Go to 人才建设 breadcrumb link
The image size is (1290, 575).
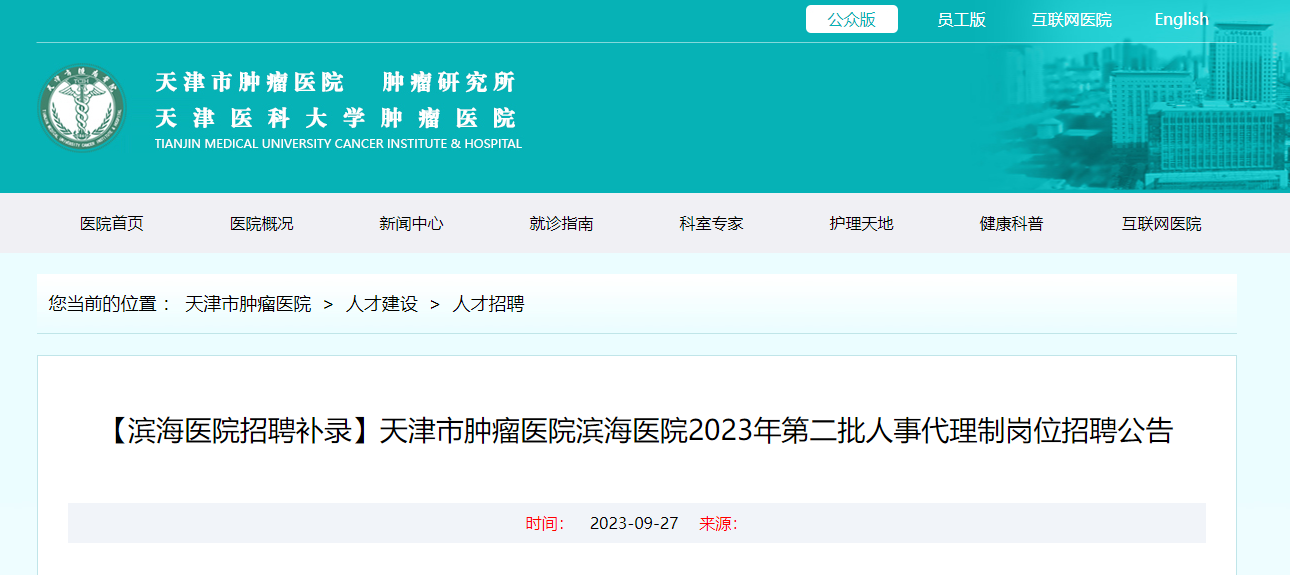pyautogui.click(x=382, y=304)
